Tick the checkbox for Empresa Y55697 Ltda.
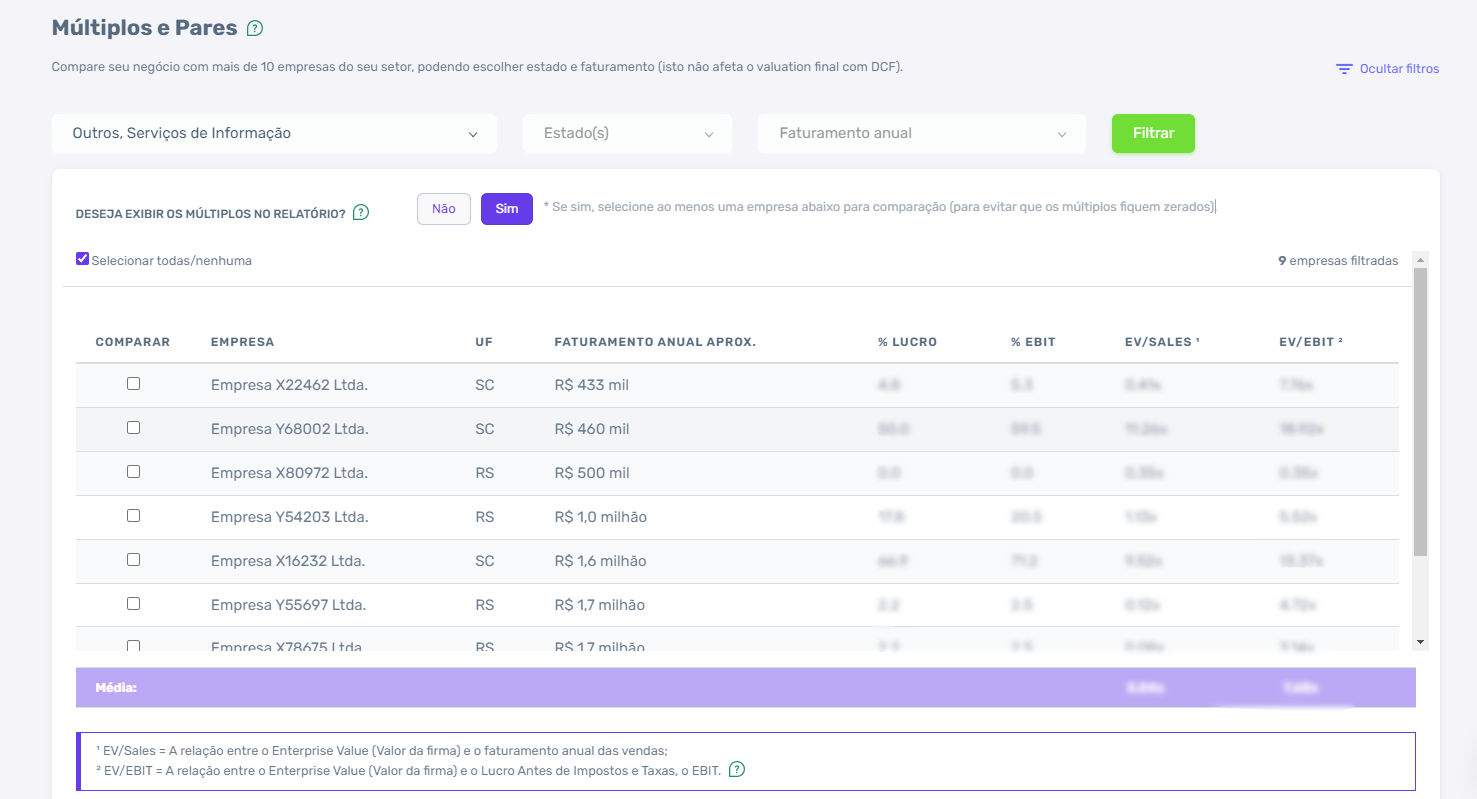 (133, 604)
